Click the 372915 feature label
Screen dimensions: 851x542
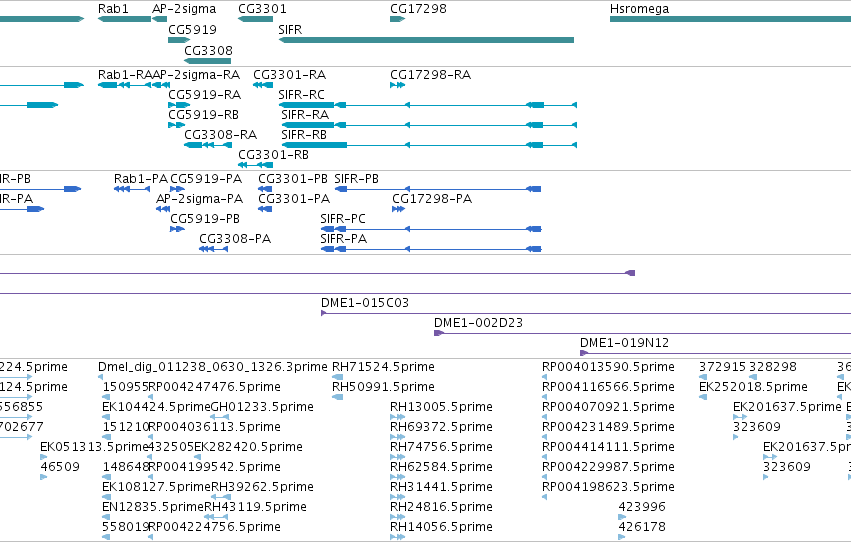click(x=722, y=367)
